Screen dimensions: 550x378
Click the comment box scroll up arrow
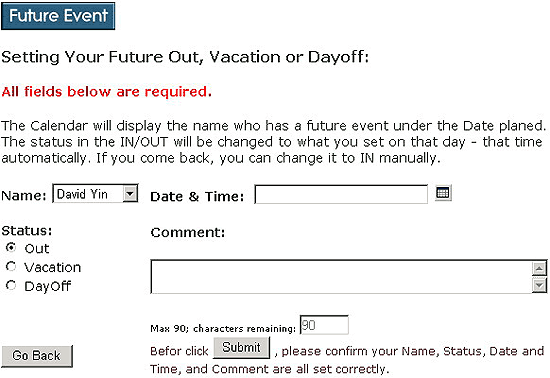tap(539, 269)
